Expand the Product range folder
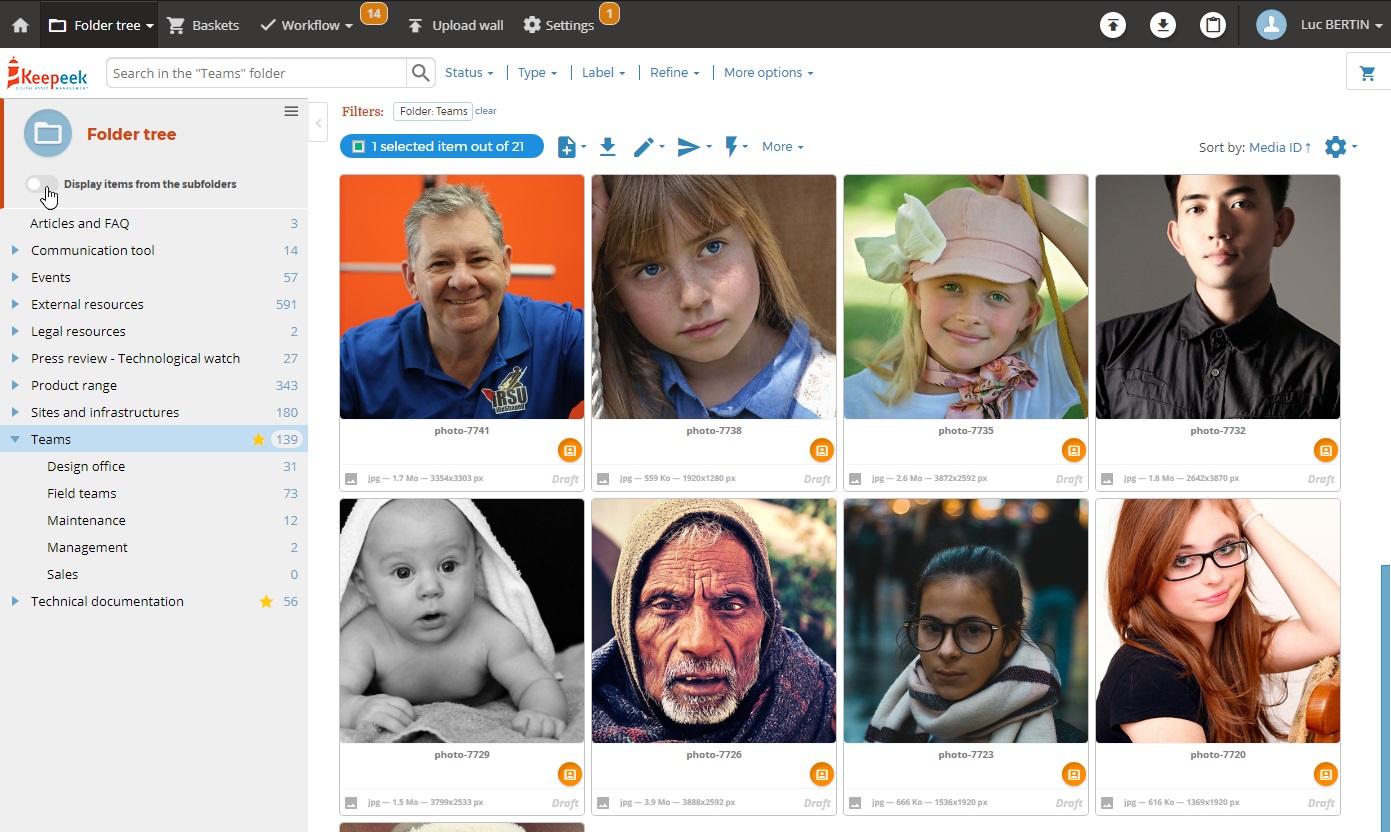This screenshot has width=1391, height=832. [x=15, y=386]
